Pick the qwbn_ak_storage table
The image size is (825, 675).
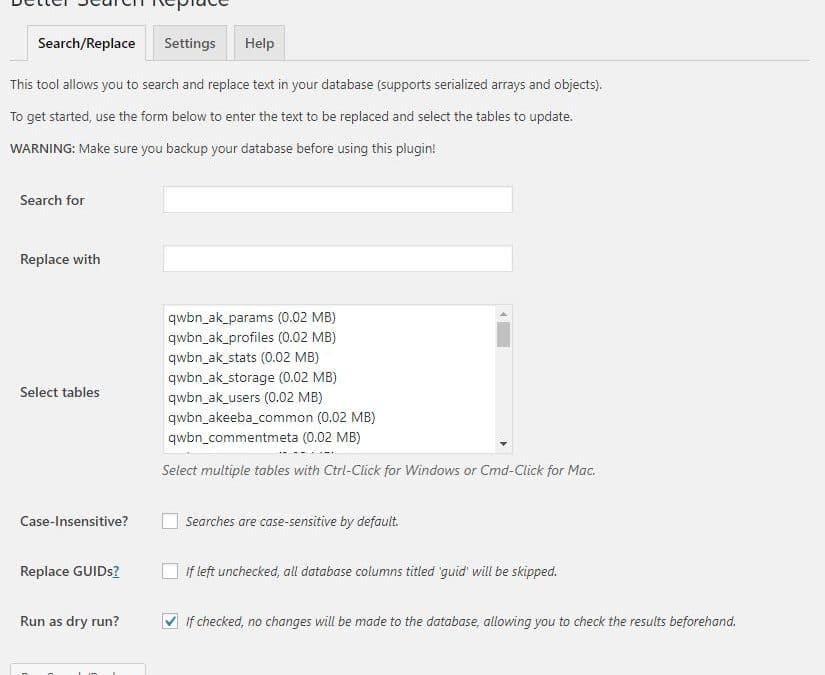pyautogui.click(x=252, y=377)
